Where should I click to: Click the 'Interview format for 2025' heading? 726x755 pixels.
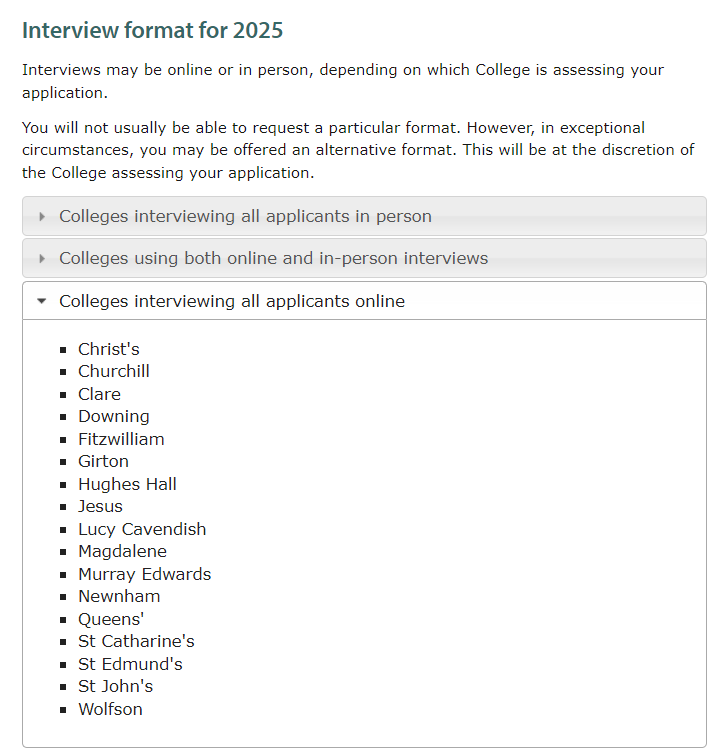(152, 30)
